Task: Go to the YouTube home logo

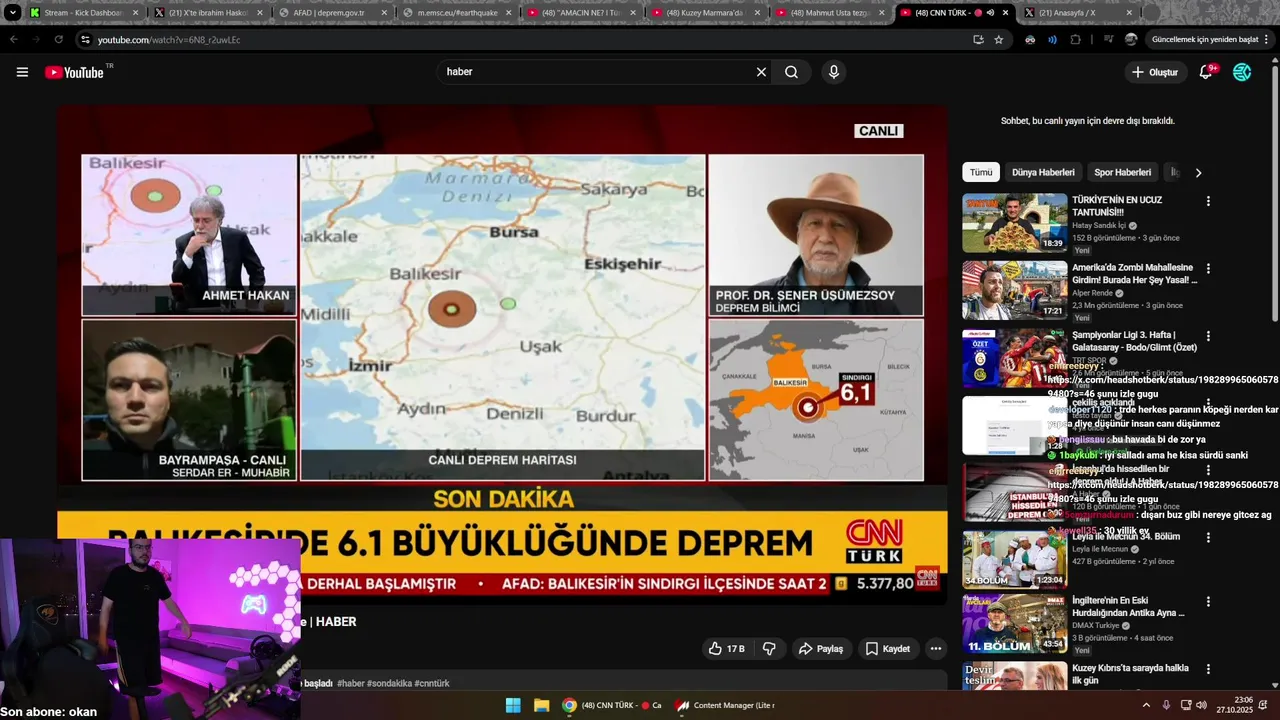Action: coord(74,72)
